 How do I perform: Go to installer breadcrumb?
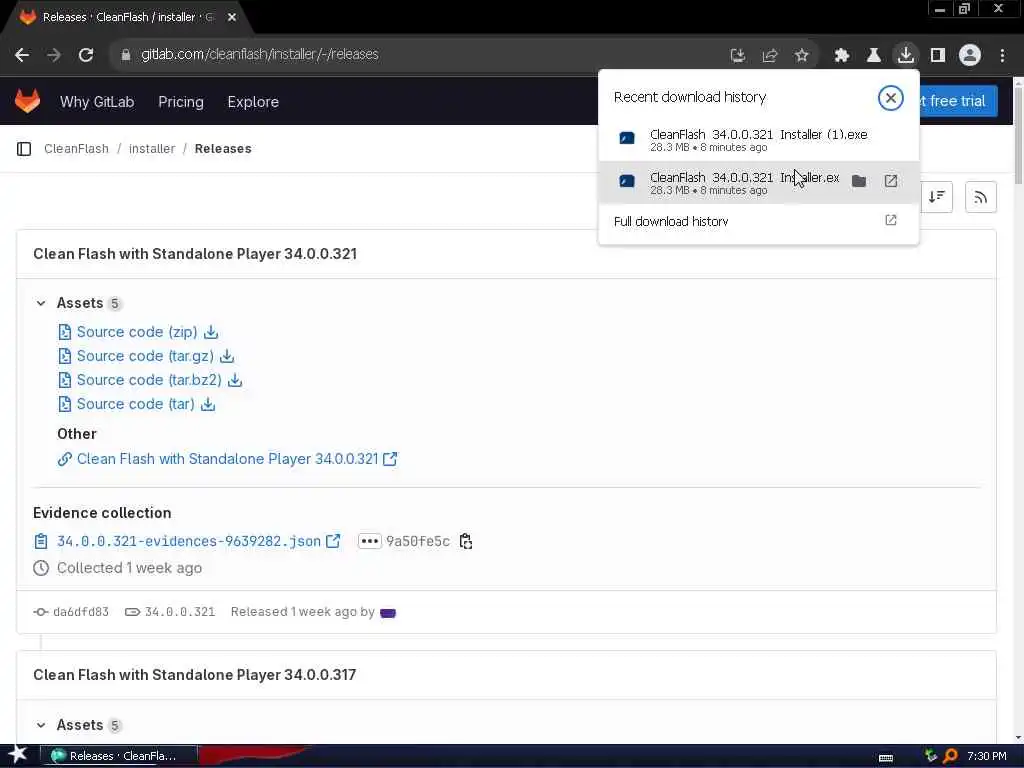point(152,149)
